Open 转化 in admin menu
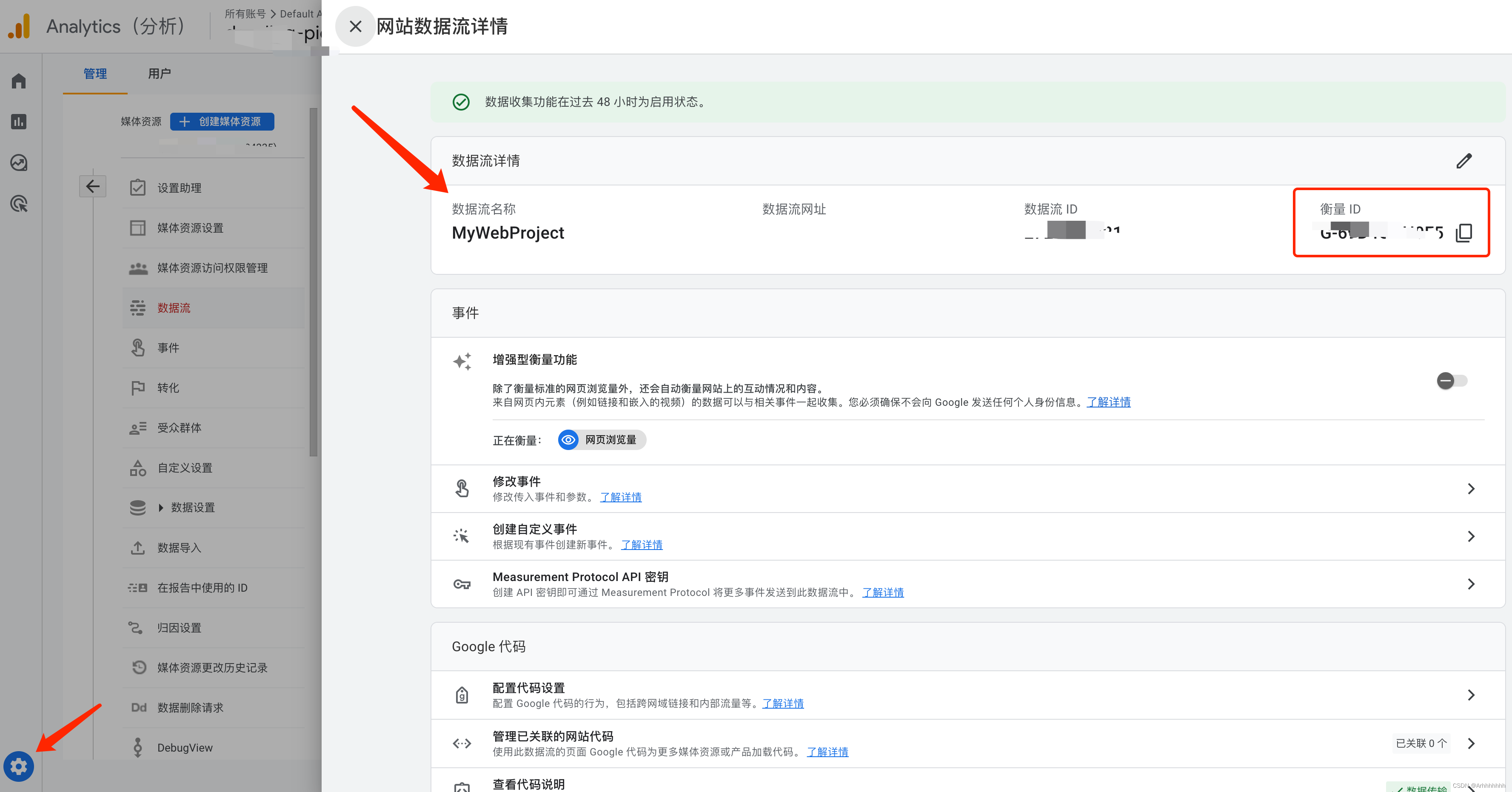1512x792 pixels. [x=214, y=387]
